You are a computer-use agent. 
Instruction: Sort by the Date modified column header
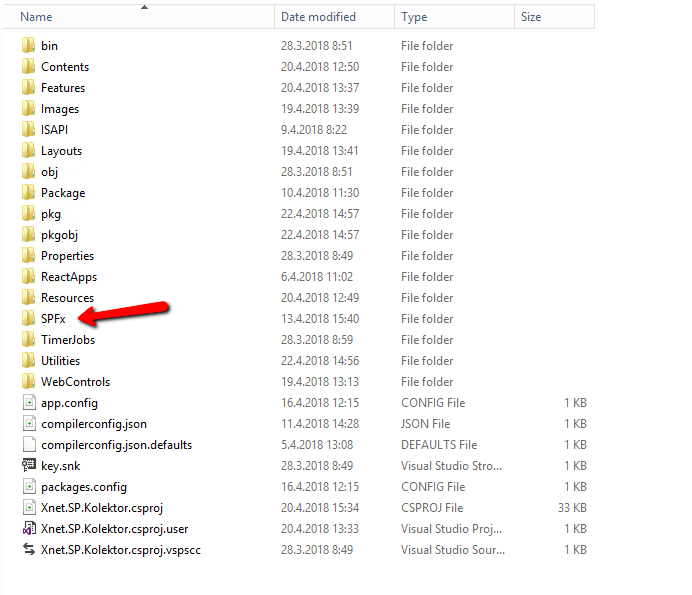tap(318, 17)
